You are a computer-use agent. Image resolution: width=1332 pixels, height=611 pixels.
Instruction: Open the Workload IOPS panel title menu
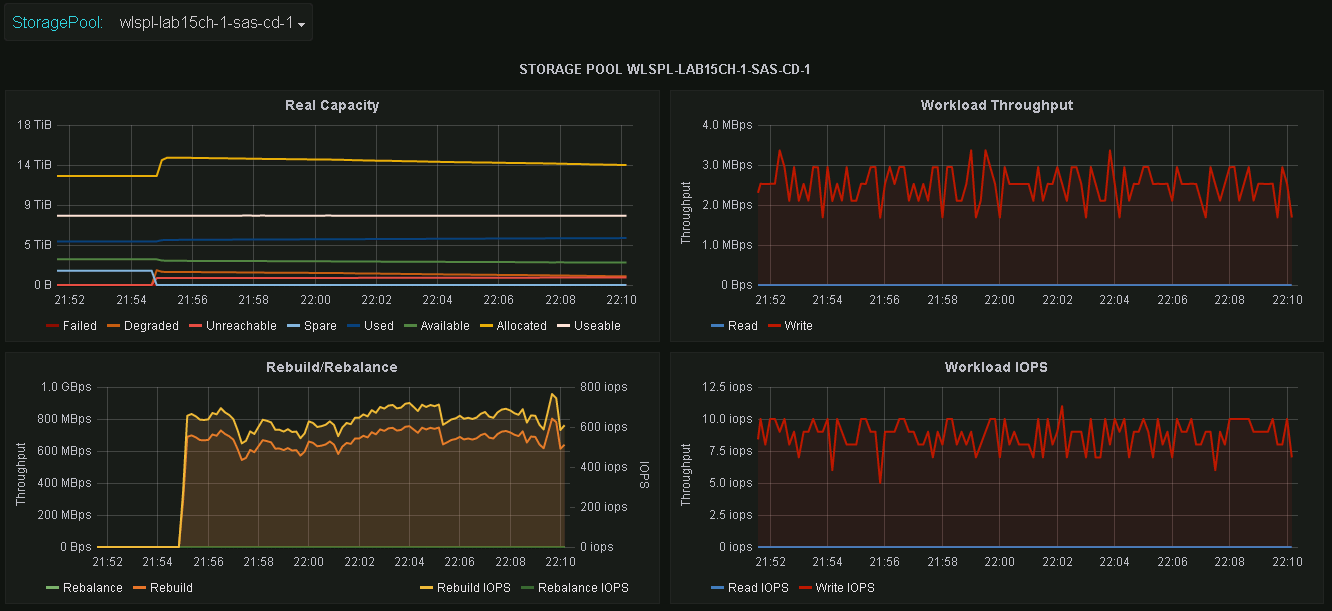pos(997,367)
